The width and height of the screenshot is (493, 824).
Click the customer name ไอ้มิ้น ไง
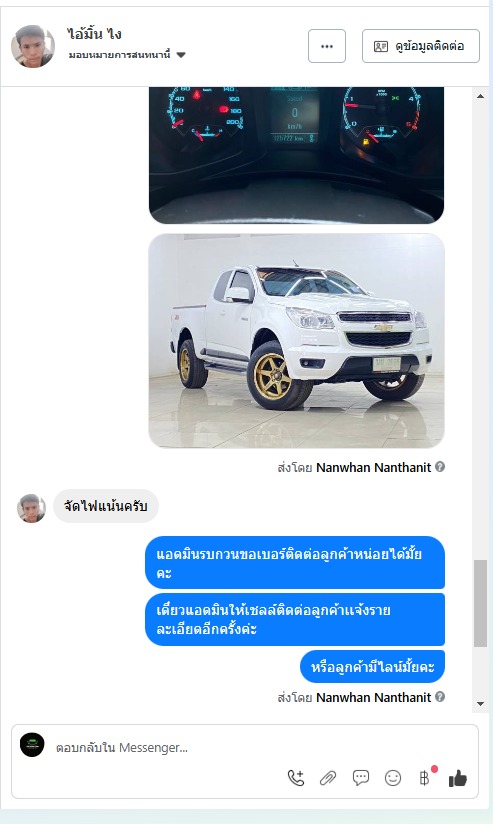point(94,34)
